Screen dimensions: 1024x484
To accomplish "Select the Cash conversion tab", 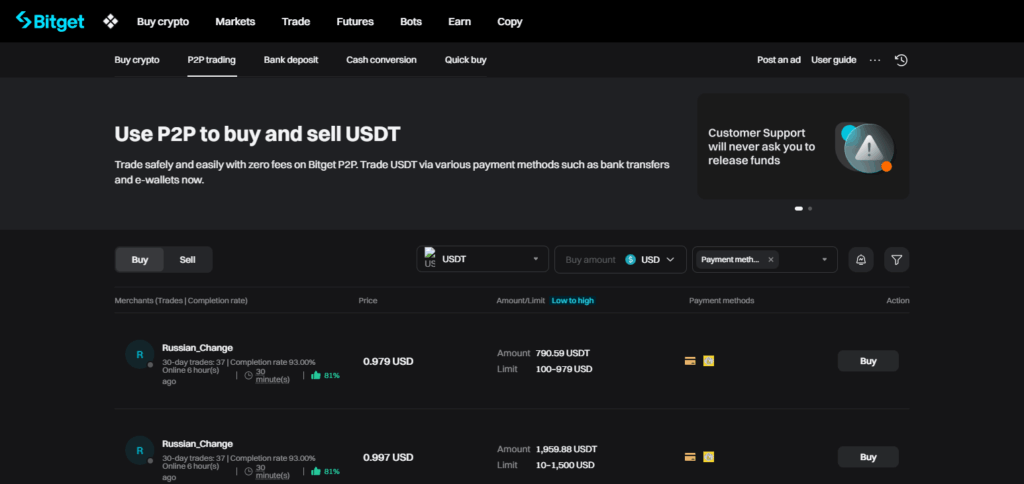I will pyautogui.click(x=381, y=60).
